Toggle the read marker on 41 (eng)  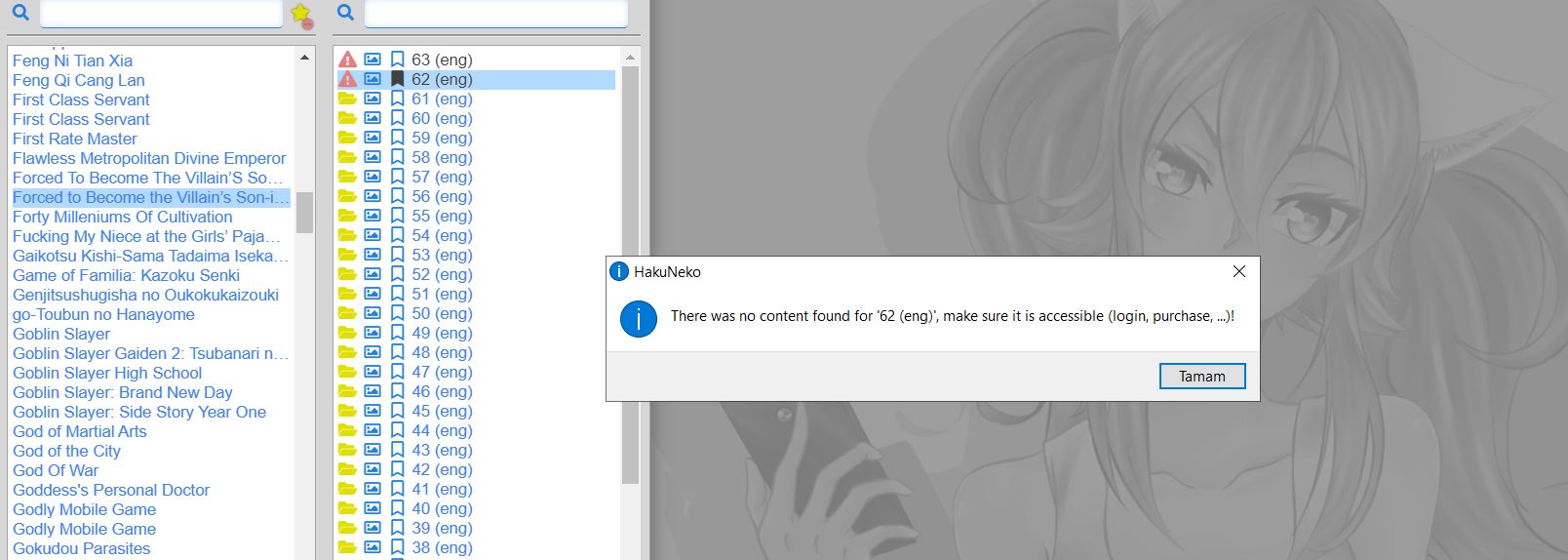(397, 489)
